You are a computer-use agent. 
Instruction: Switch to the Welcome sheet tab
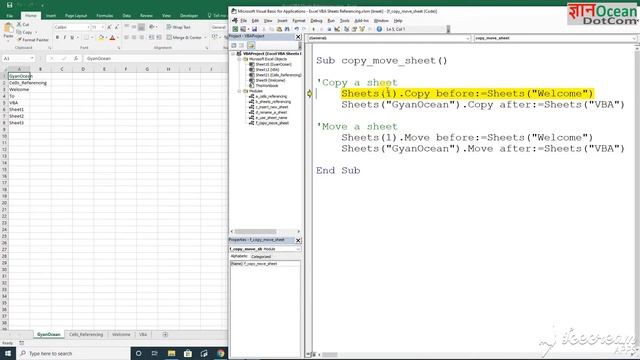(x=121, y=334)
